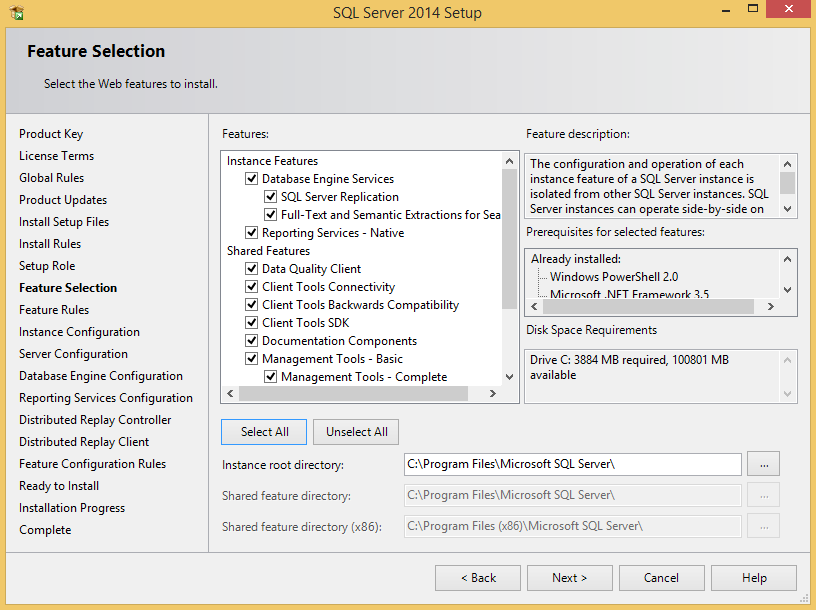Click Windows PowerShell 2.0 prerequisite entry
Image resolution: width=816 pixels, height=610 pixels.
click(614, 277)
